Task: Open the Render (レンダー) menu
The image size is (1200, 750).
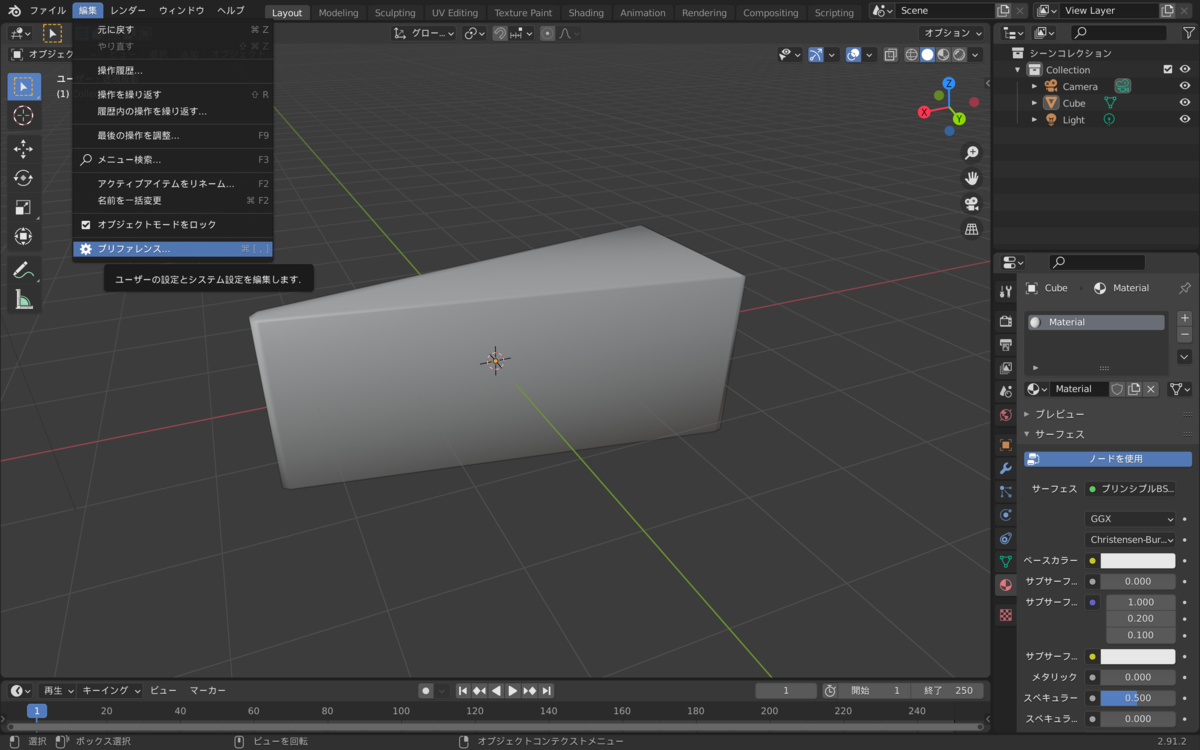Action: tap(128, 10)
